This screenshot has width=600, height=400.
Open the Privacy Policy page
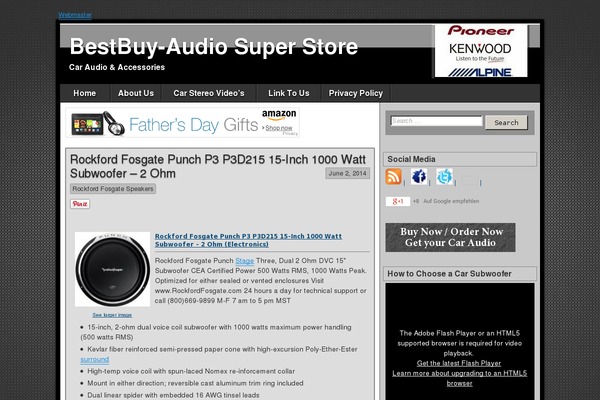coord(355,93)
